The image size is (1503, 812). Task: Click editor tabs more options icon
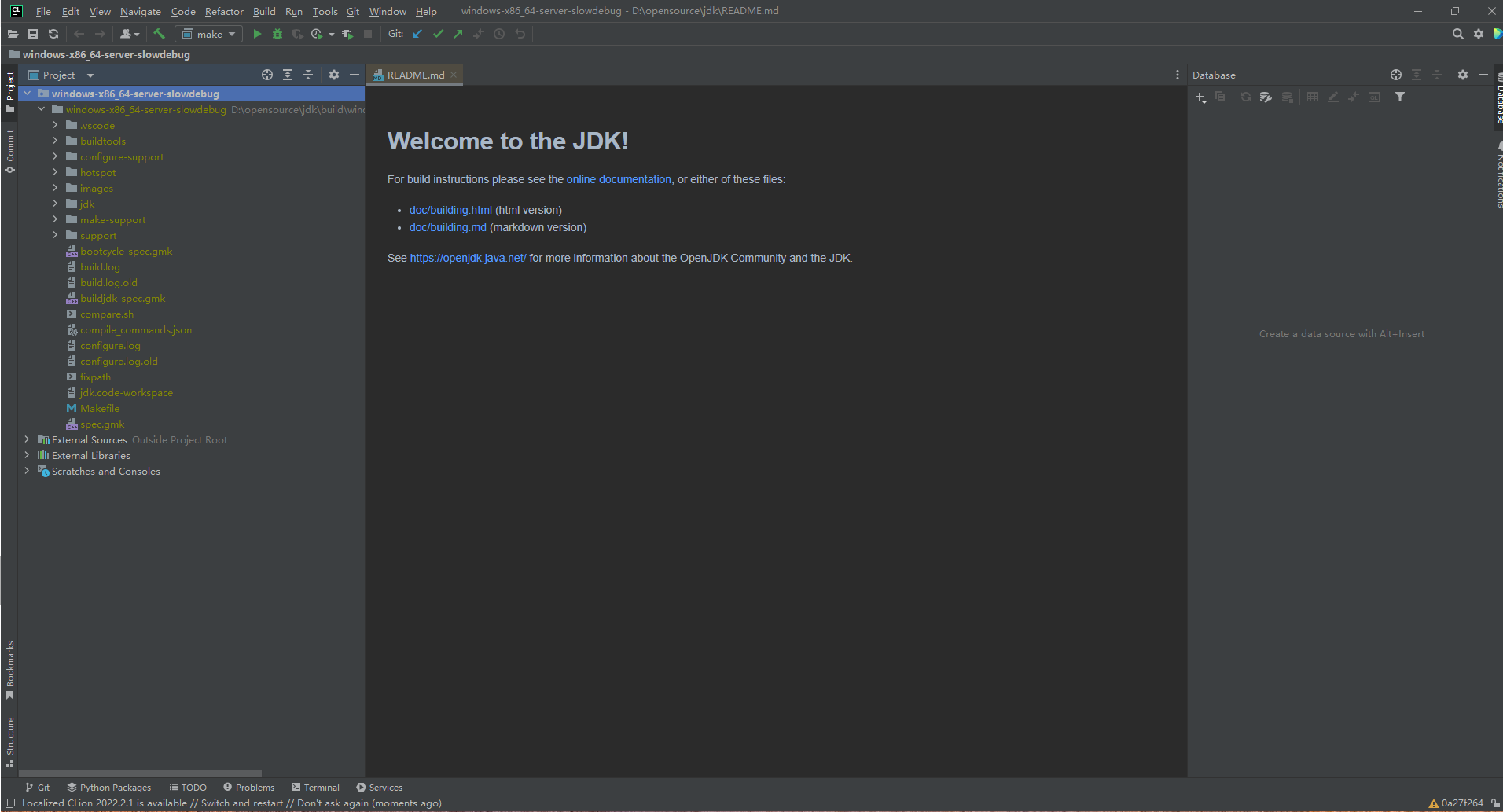(1178, 75)
